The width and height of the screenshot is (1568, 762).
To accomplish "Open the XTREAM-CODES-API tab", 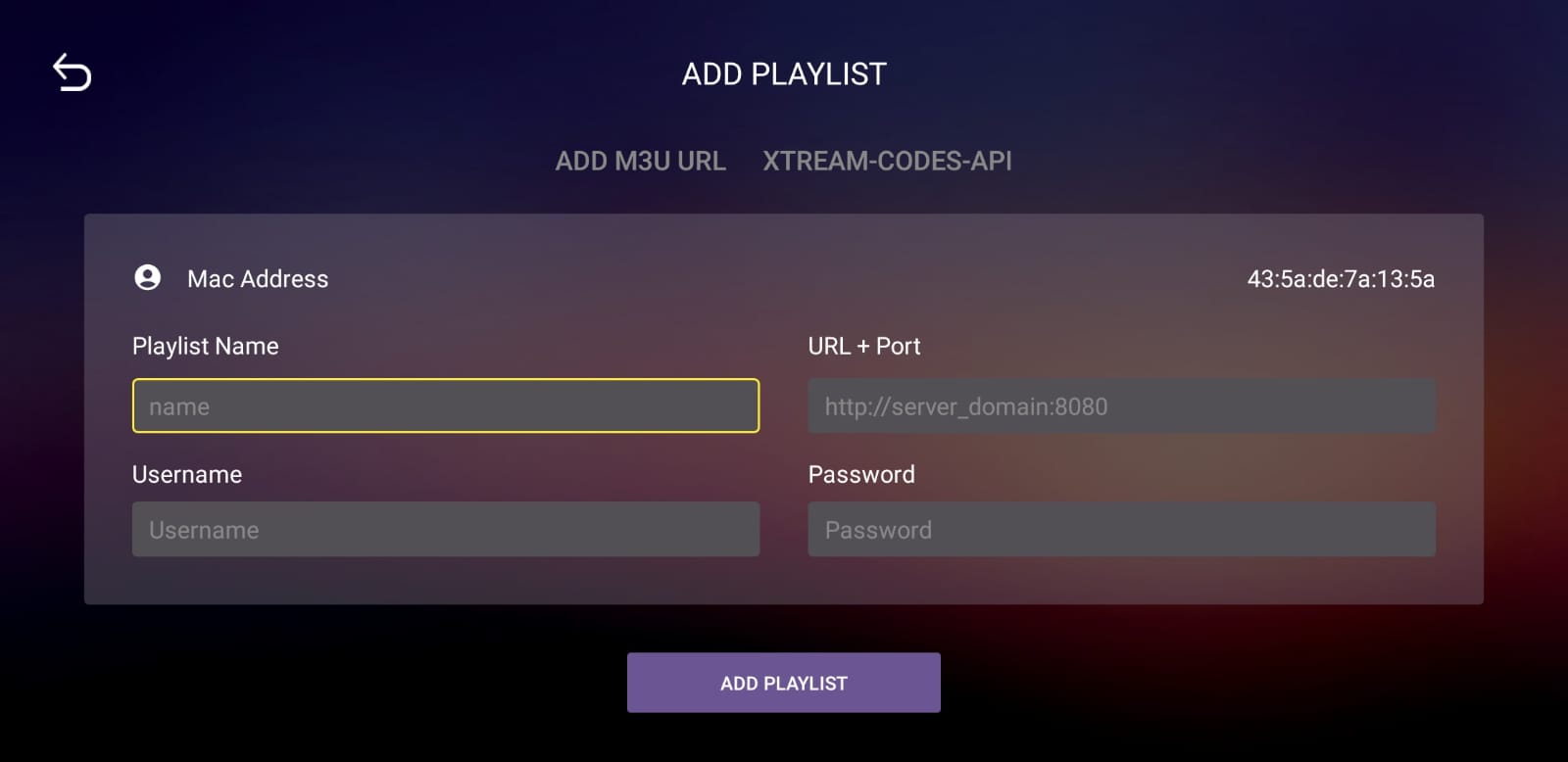I will tap(886, 161).
